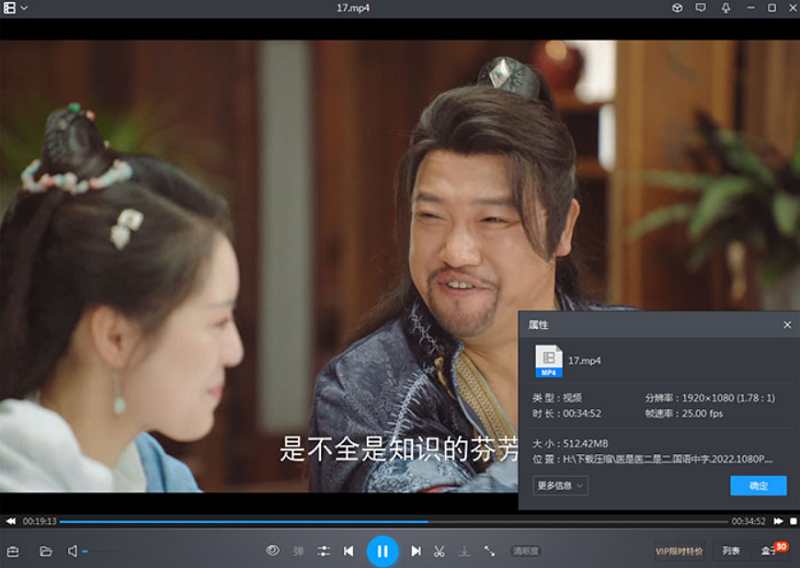800x568 pixels.
Task: Pause the video with the blue button
Action: 382,551
